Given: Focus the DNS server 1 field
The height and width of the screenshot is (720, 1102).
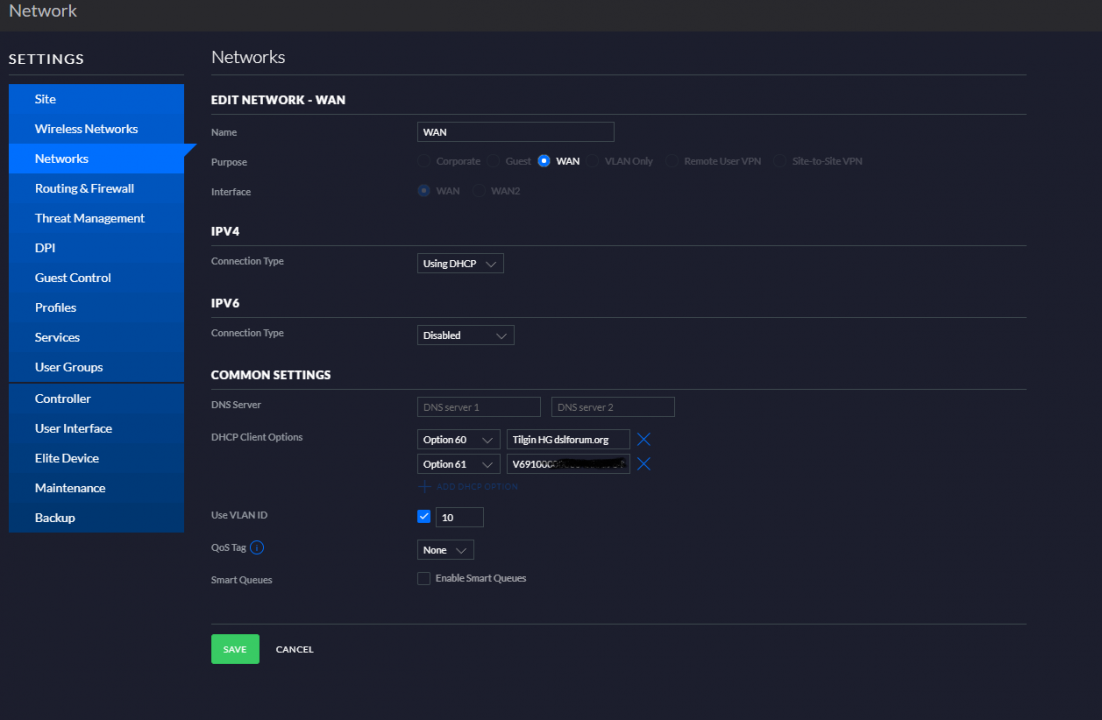Looking at the screenshot, I should [x=478, y=407].
